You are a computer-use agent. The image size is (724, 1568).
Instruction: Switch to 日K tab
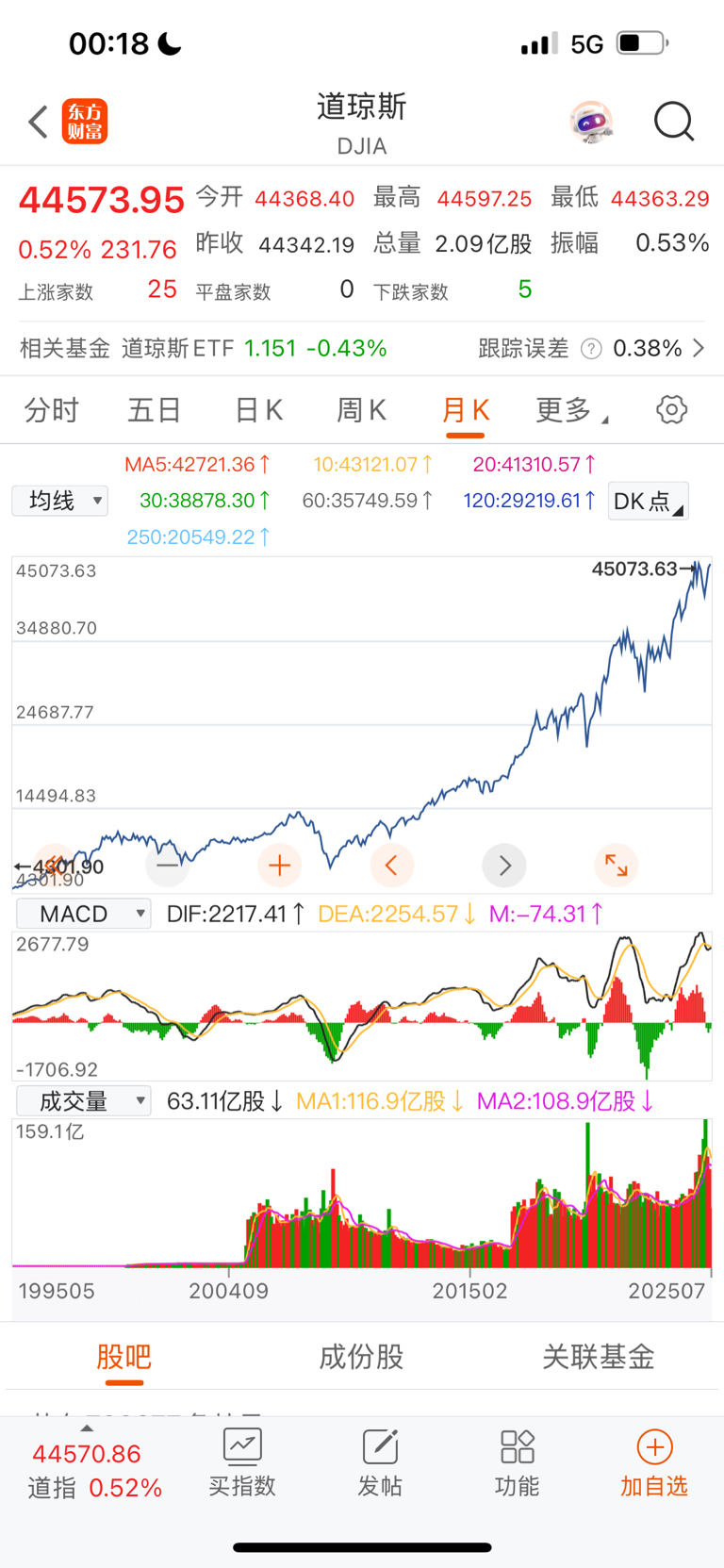pyautogui.click(x=258, y=410)
